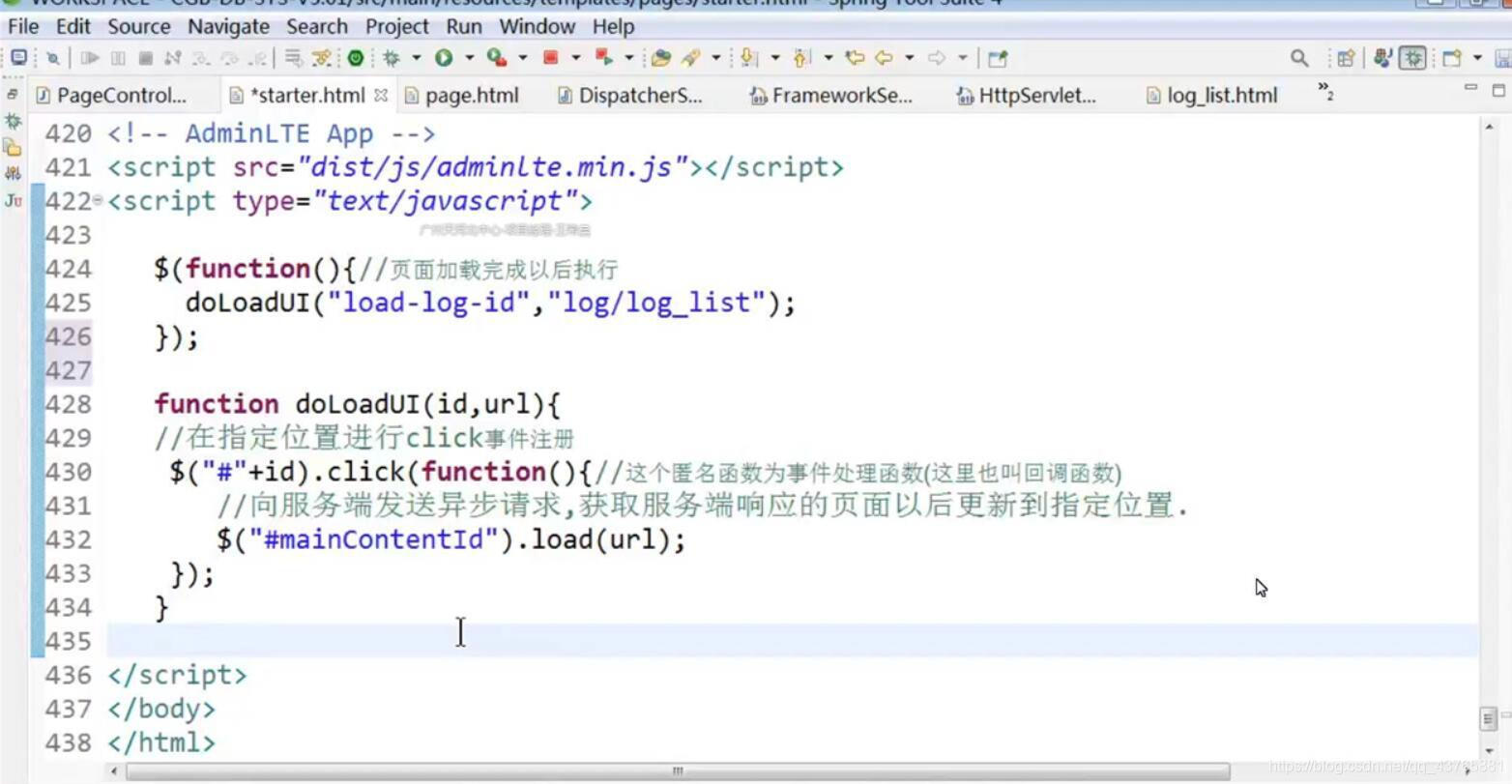Click the Last Edit Location icon

tap(855, 58)
